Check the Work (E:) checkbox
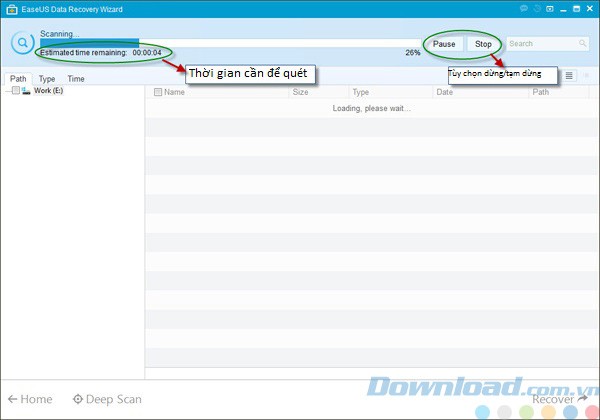Viewport: 600px width, 420px height. pos(15,91)
